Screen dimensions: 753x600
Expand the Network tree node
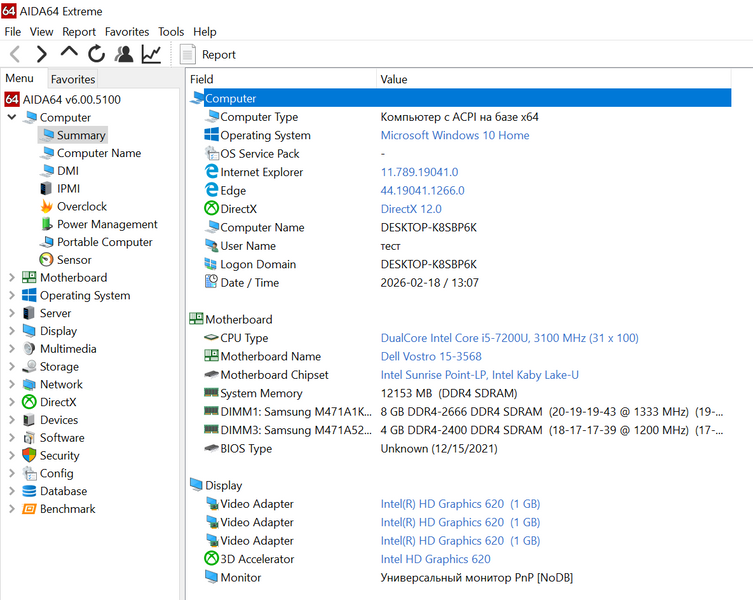tap(12, 384)
